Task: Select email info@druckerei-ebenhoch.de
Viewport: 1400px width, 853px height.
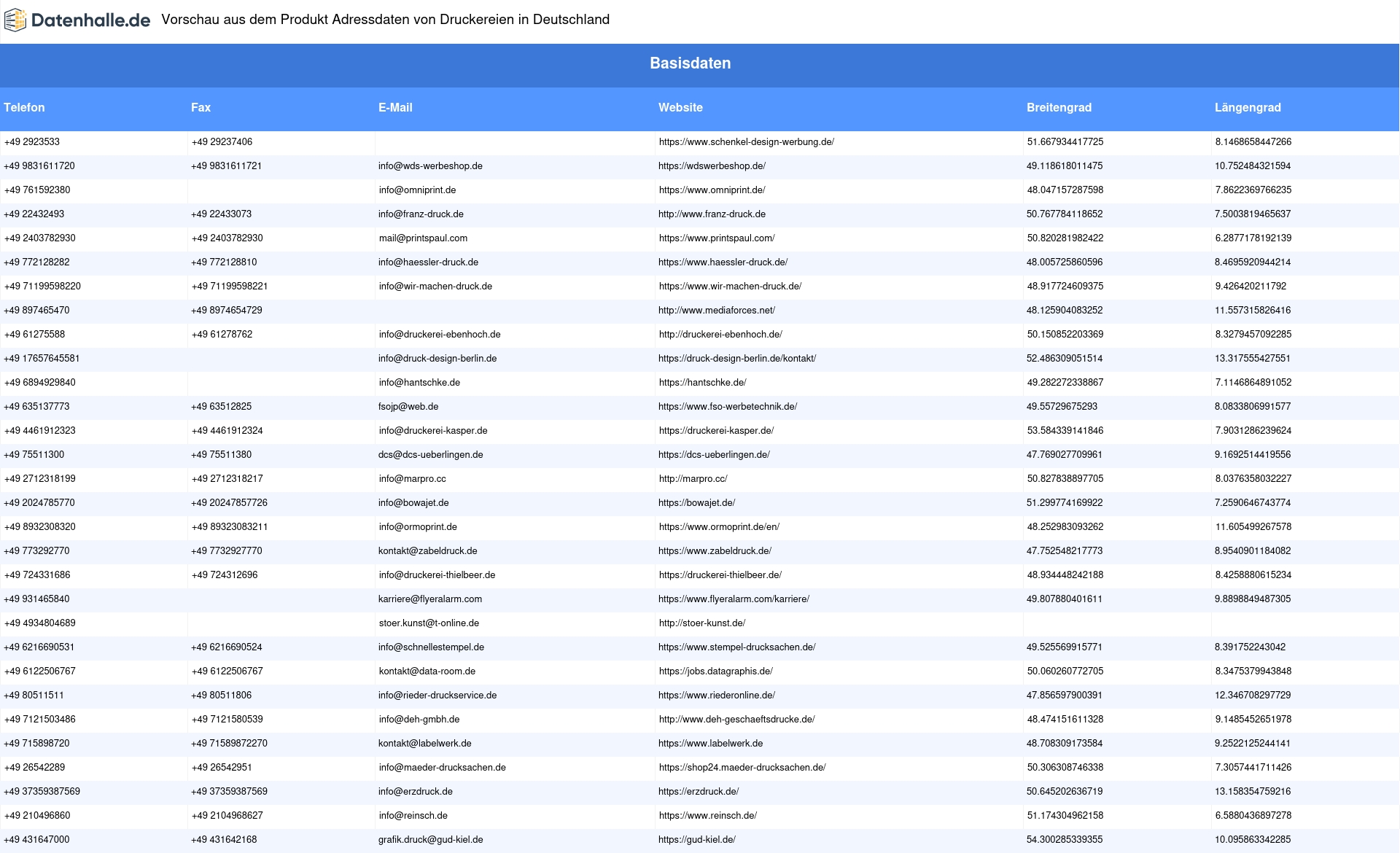Action: [x=440, y=335]
